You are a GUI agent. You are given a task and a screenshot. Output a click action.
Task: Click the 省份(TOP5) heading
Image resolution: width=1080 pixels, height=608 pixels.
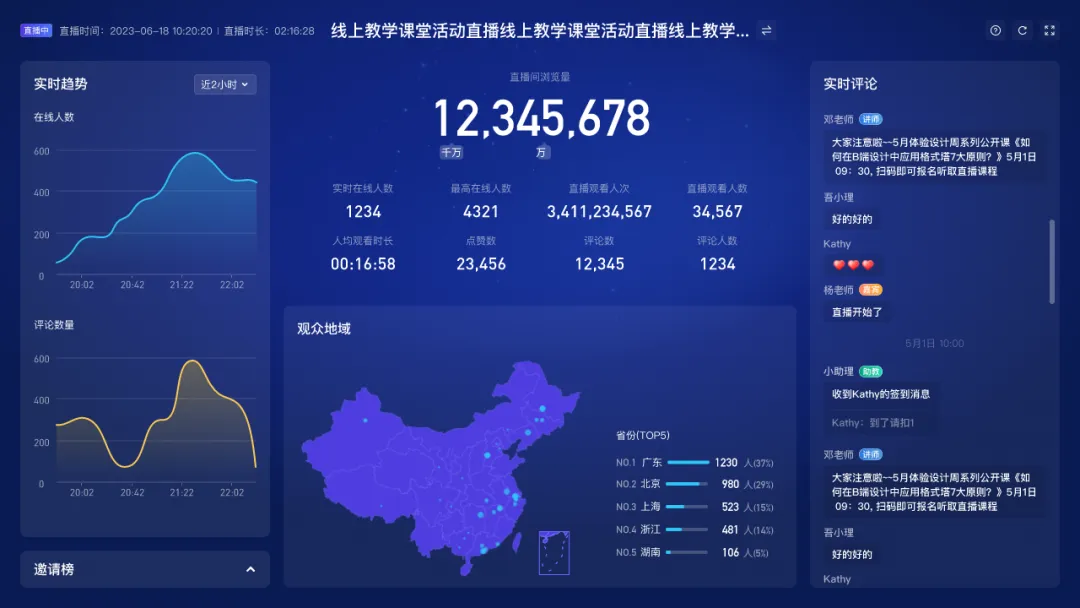tap(643, 435)
